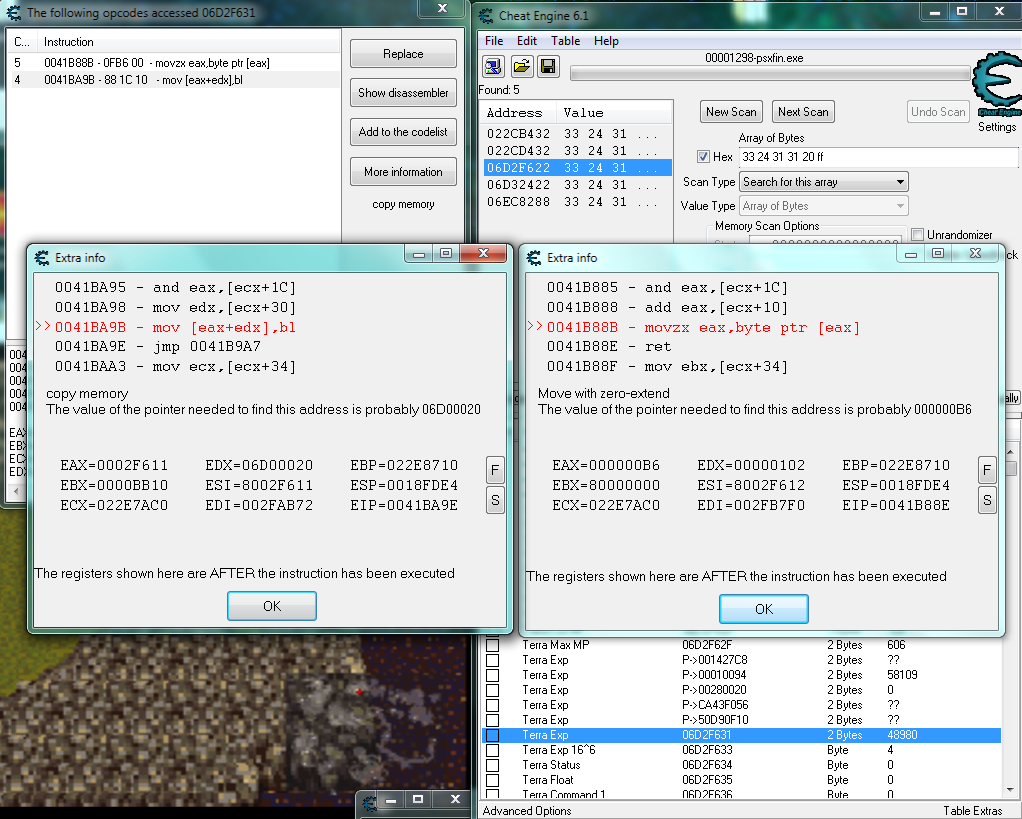
Task: Click the Show disassembler button
Action: (x=403, y=92)
